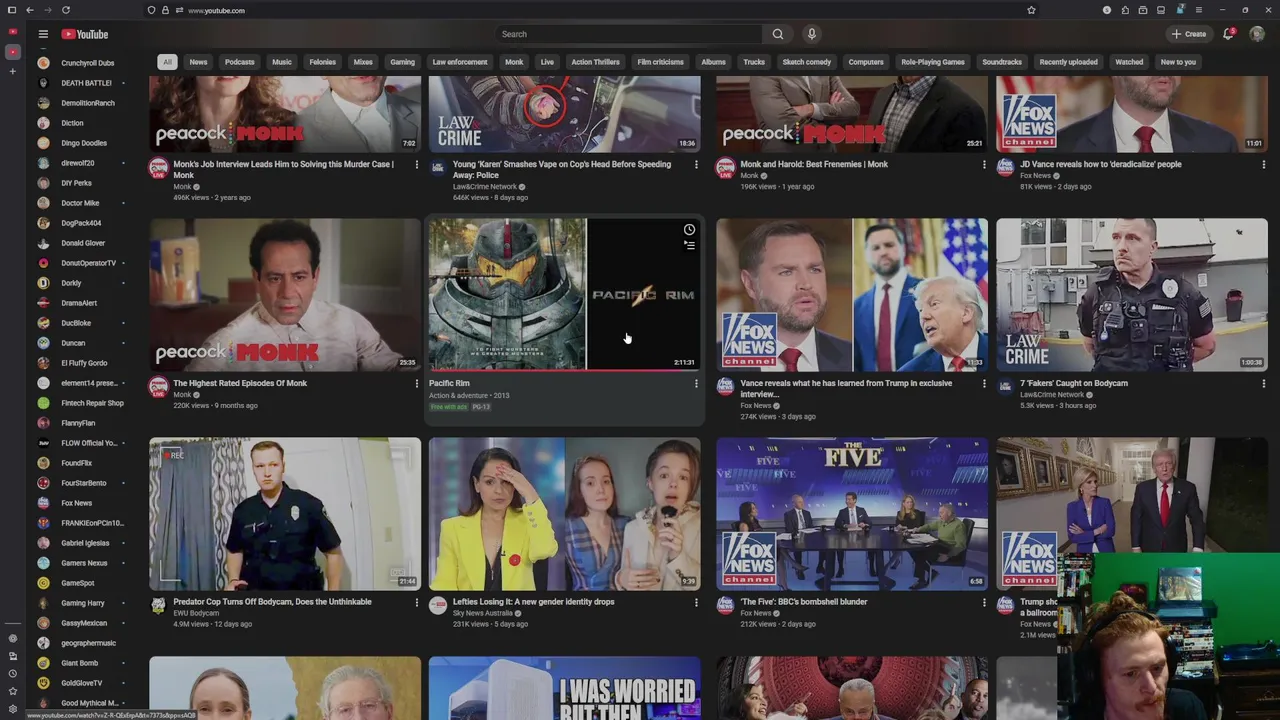Filter feed by Law enforcement chip
1280x720 pixels.
[x=460, y=62]
